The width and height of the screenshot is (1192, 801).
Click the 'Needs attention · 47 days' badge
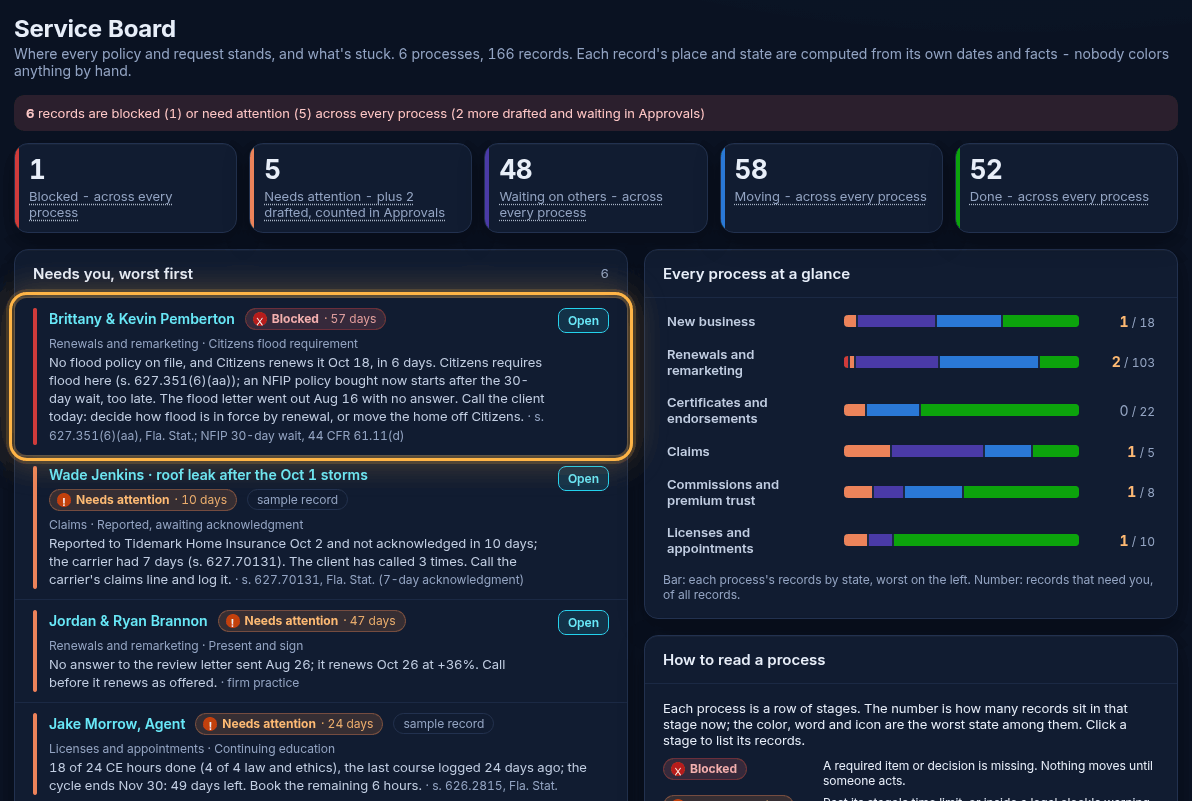[312, 622]
